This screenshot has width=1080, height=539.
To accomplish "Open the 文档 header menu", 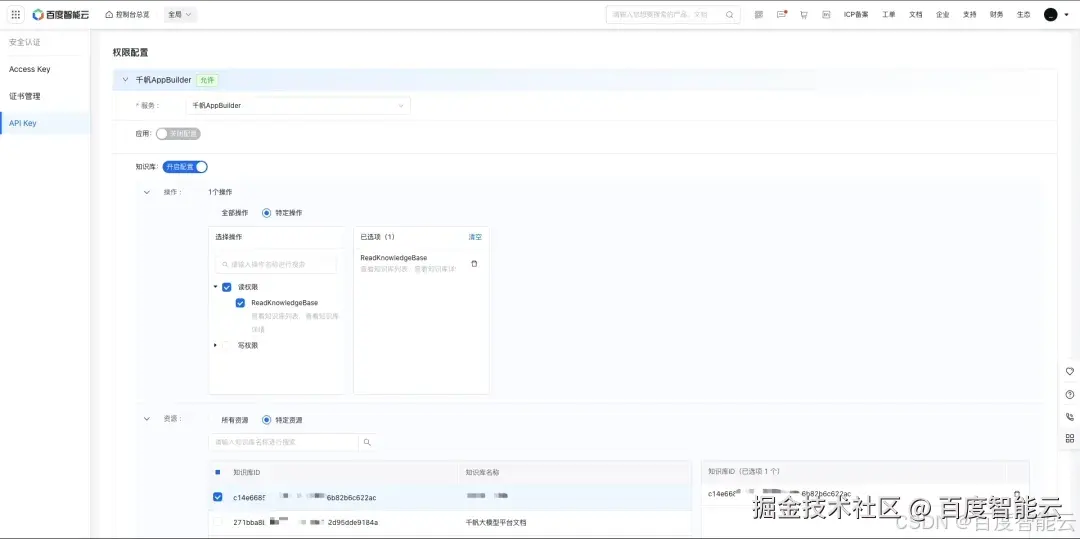I will coord(915,14).
